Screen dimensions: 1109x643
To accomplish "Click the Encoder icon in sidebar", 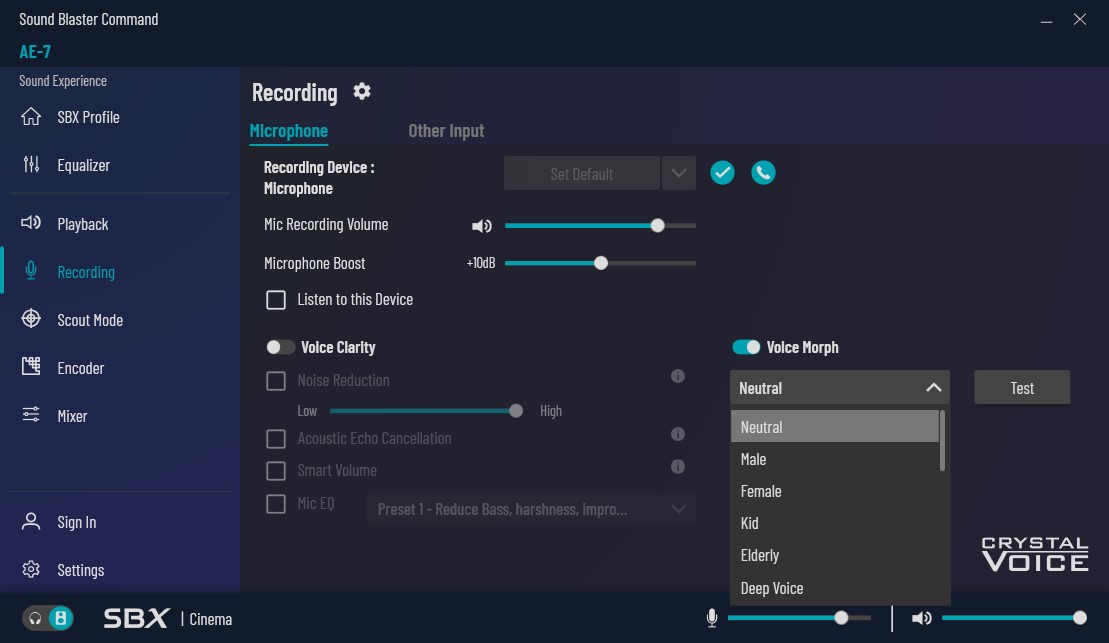I will [31, 366].
